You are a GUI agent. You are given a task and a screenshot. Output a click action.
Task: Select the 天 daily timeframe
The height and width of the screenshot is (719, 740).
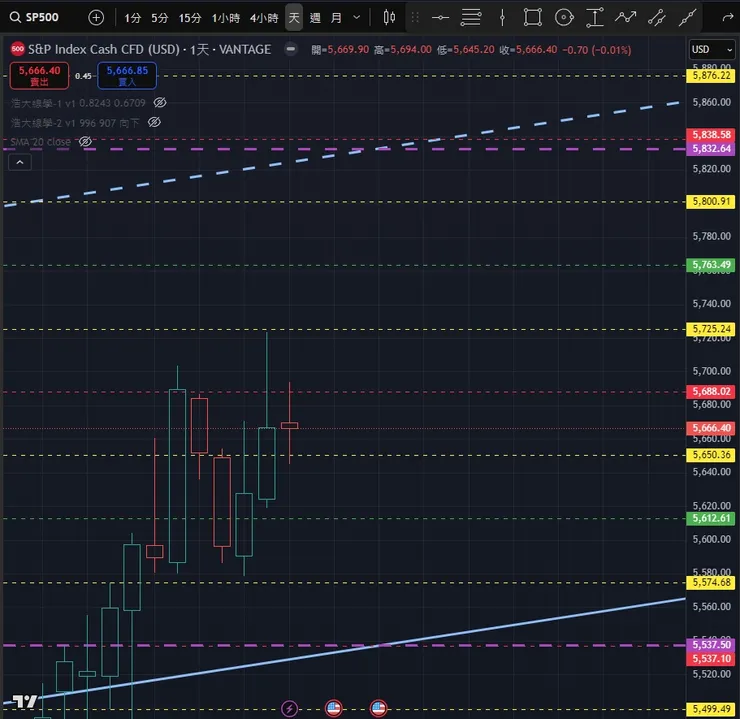click(x=294, y=18)
